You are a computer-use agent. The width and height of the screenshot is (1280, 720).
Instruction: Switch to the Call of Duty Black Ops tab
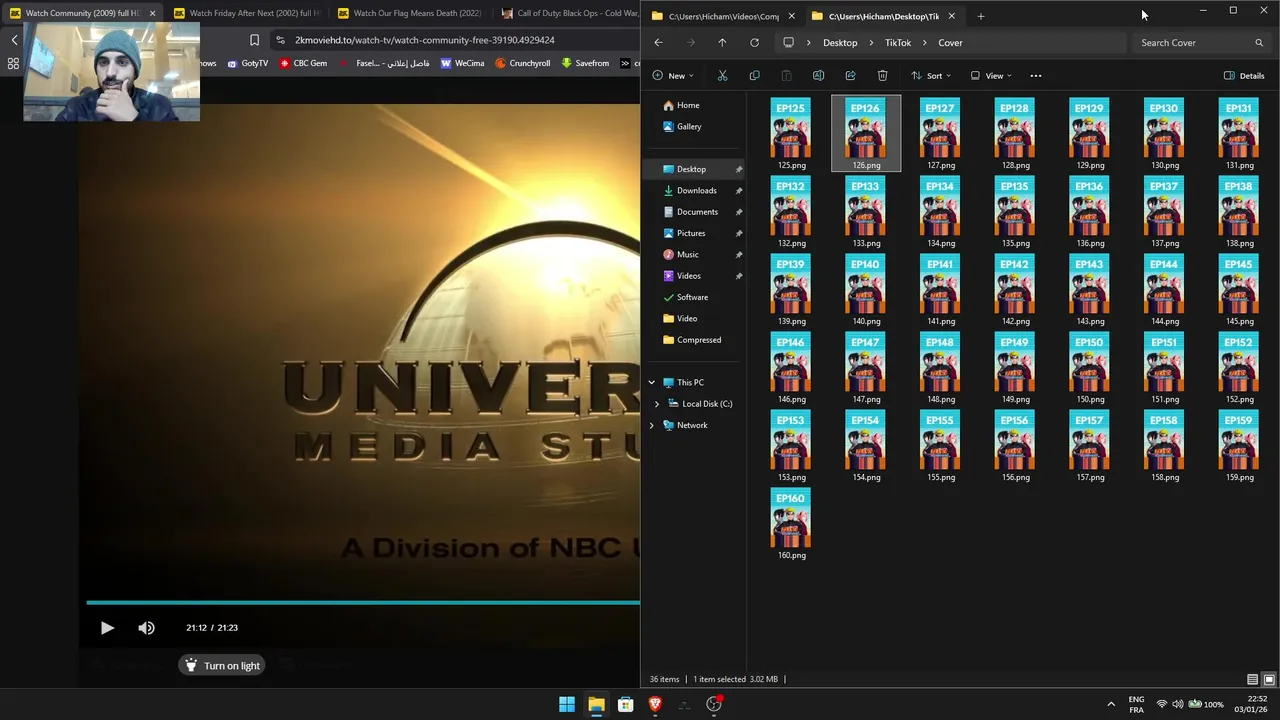coord(569,14)
